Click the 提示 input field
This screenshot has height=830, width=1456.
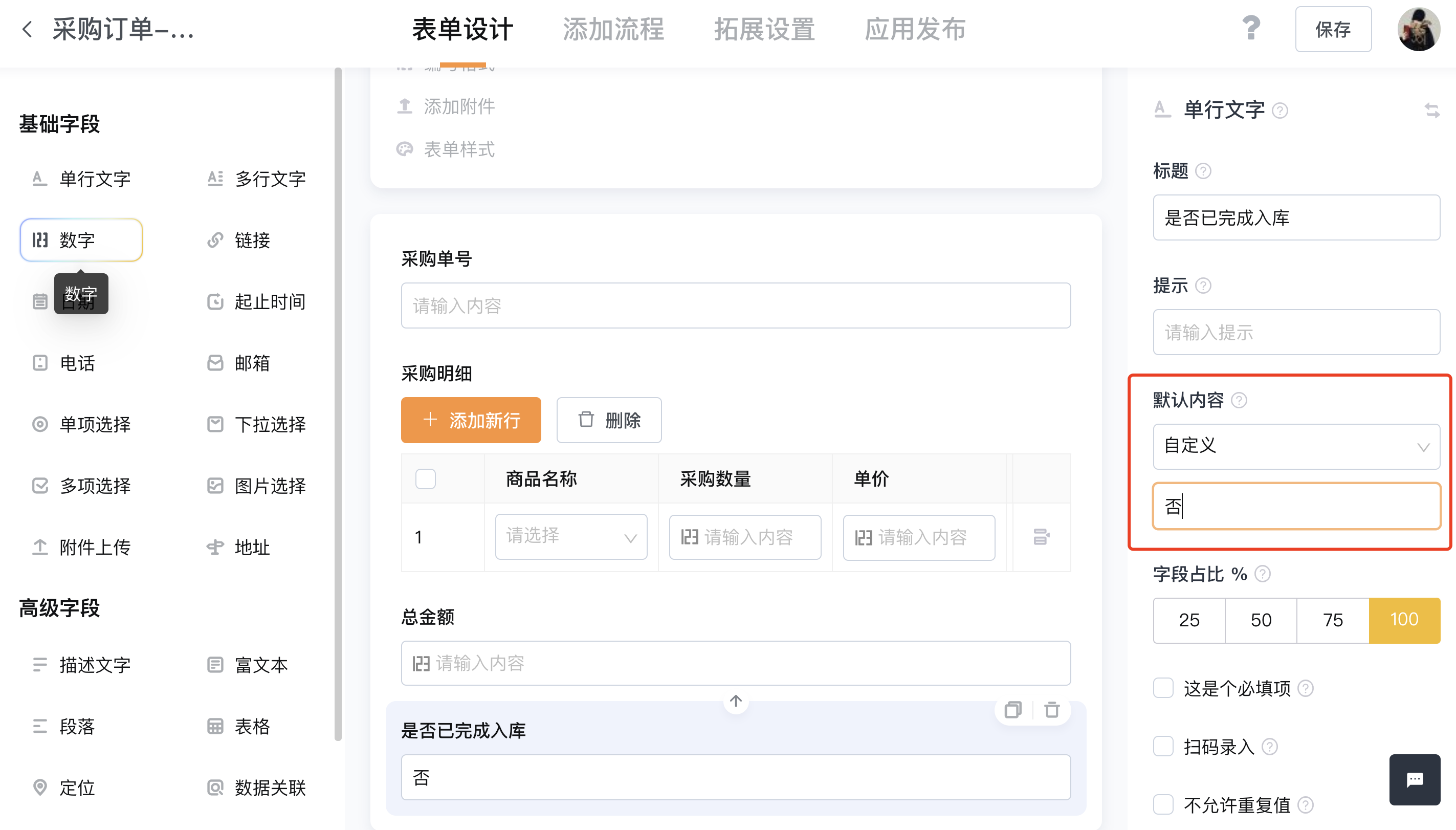[1296, 332]
